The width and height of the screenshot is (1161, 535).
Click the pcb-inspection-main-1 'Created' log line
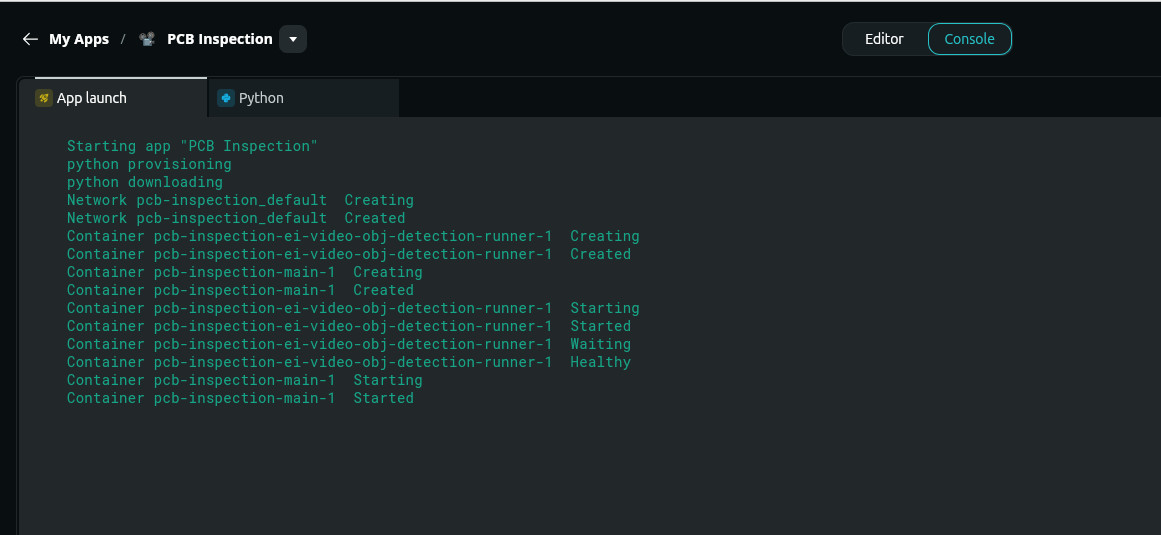240,290
